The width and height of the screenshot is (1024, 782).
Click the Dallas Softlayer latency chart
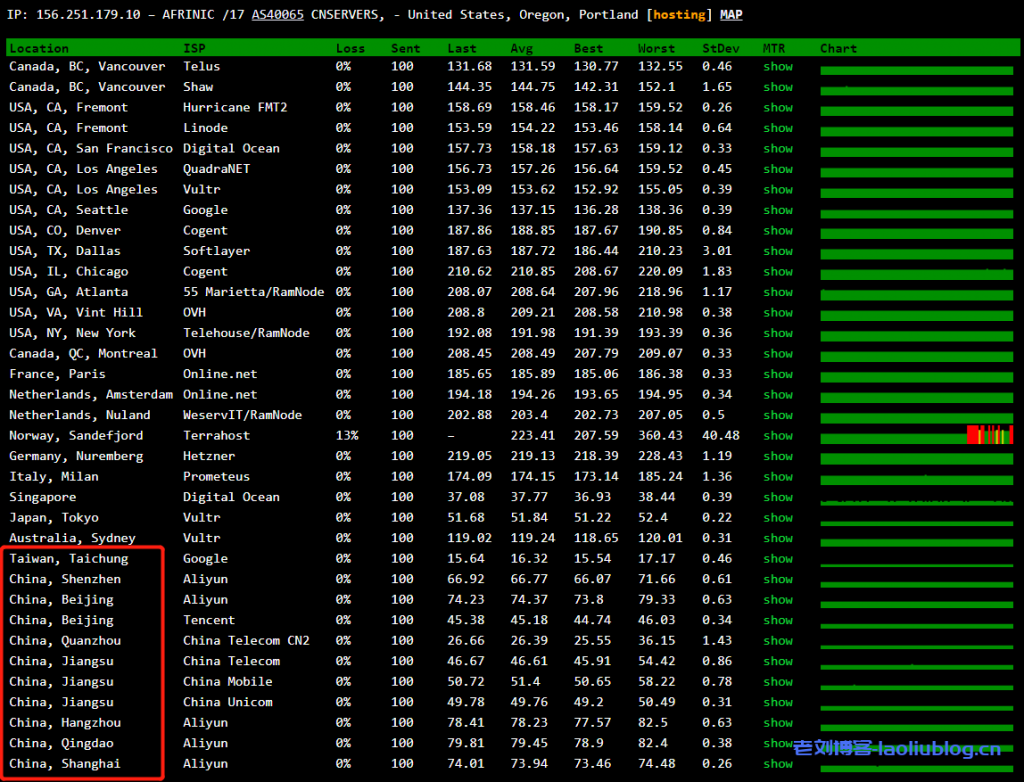click(x=916, y=252)
